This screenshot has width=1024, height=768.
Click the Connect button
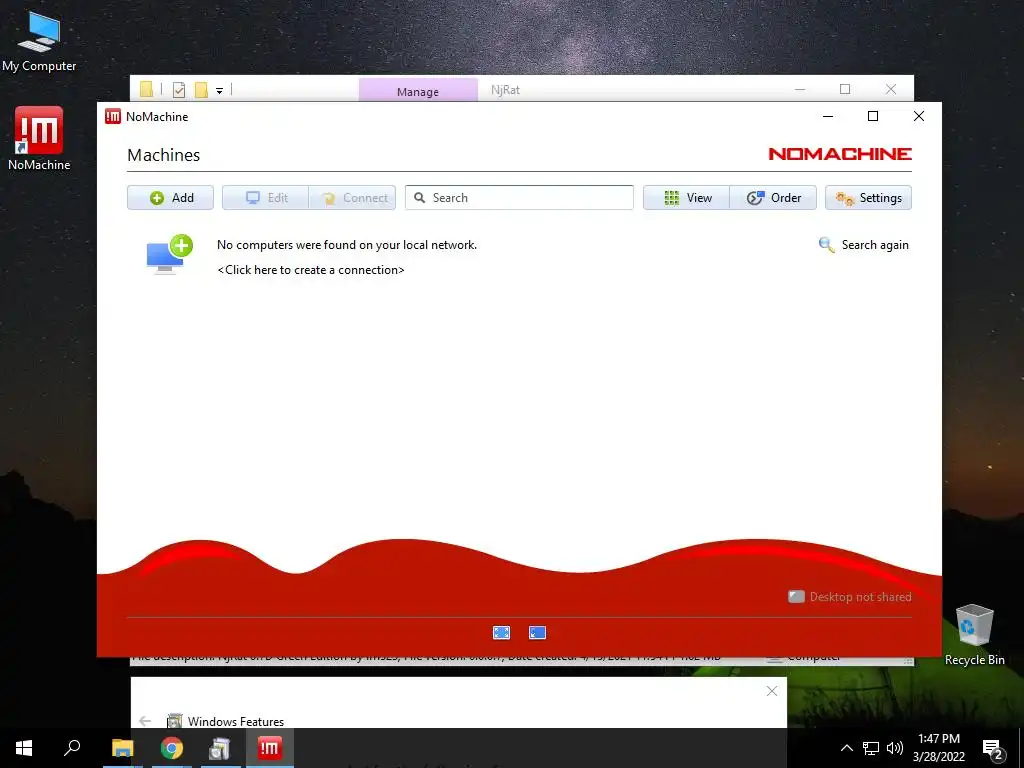[x=352, y=198]
